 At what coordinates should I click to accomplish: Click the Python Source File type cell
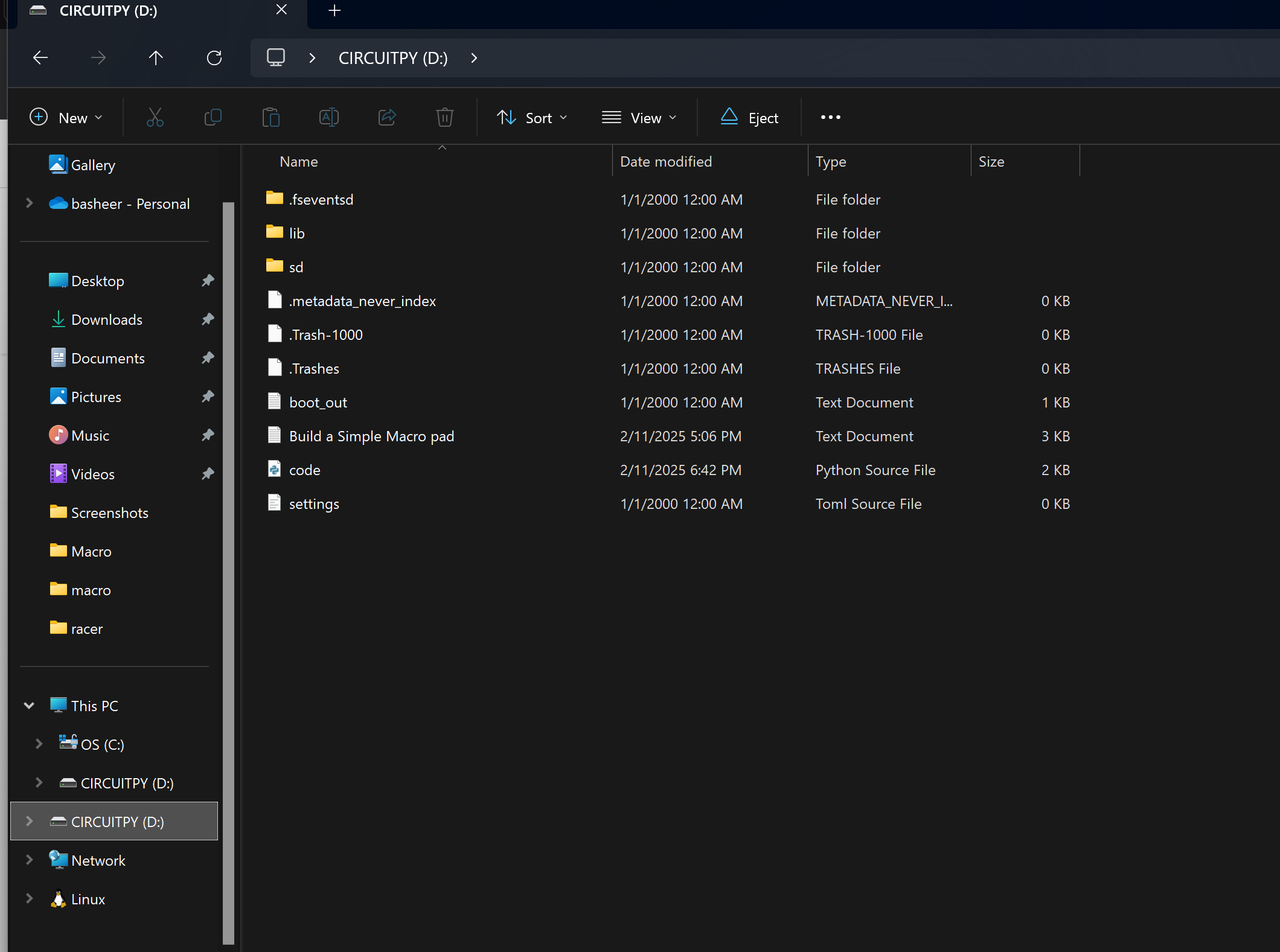pos(875,470)
